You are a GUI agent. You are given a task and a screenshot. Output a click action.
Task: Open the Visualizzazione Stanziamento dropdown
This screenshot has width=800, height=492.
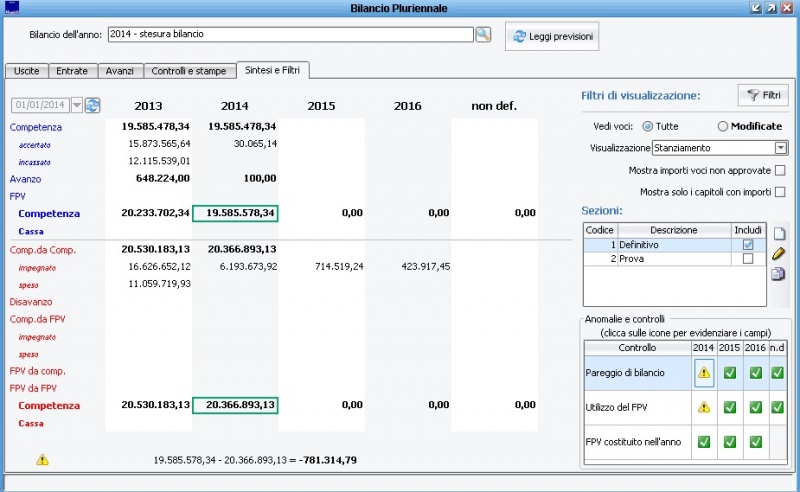click(x=781, y=148)
